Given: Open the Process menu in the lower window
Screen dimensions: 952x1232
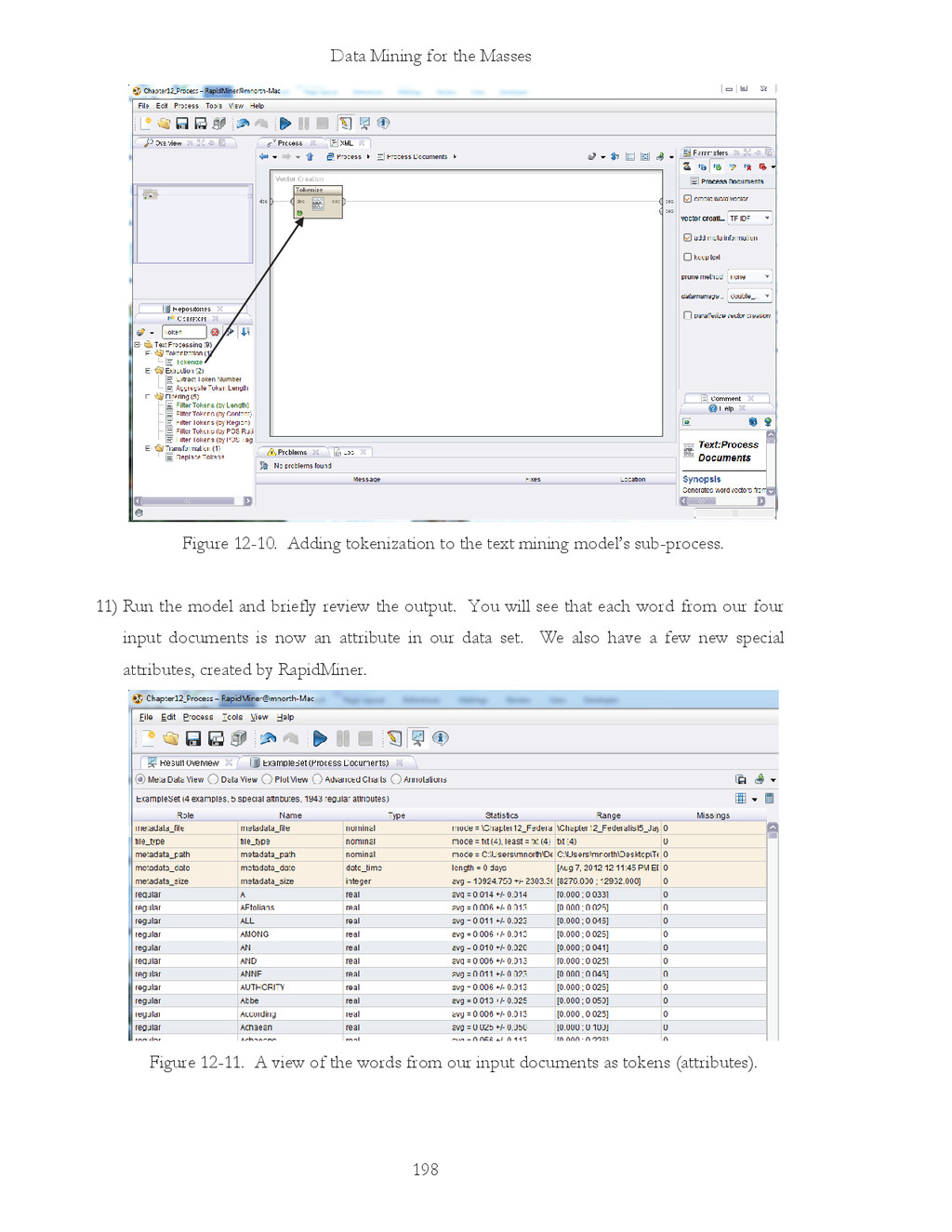Looking at the screenshot, I should coord(198,717).
